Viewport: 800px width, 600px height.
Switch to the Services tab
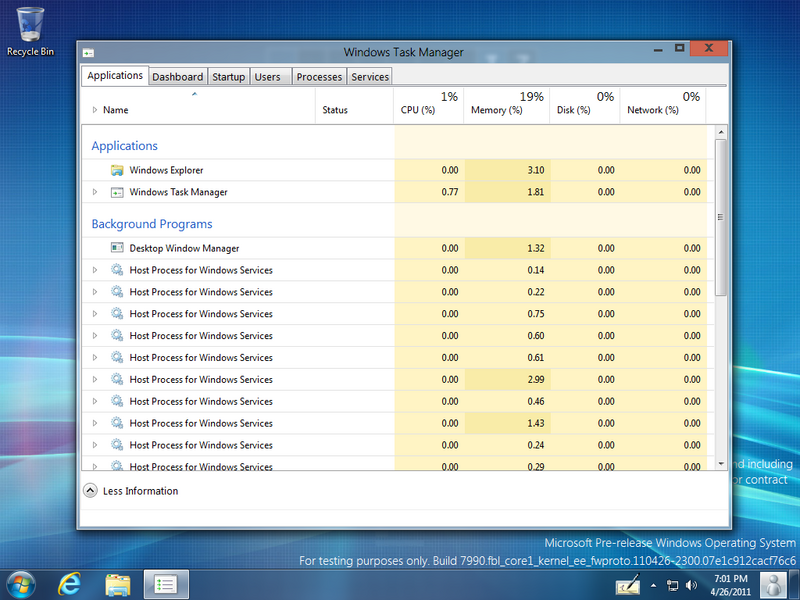pos(370,76)
